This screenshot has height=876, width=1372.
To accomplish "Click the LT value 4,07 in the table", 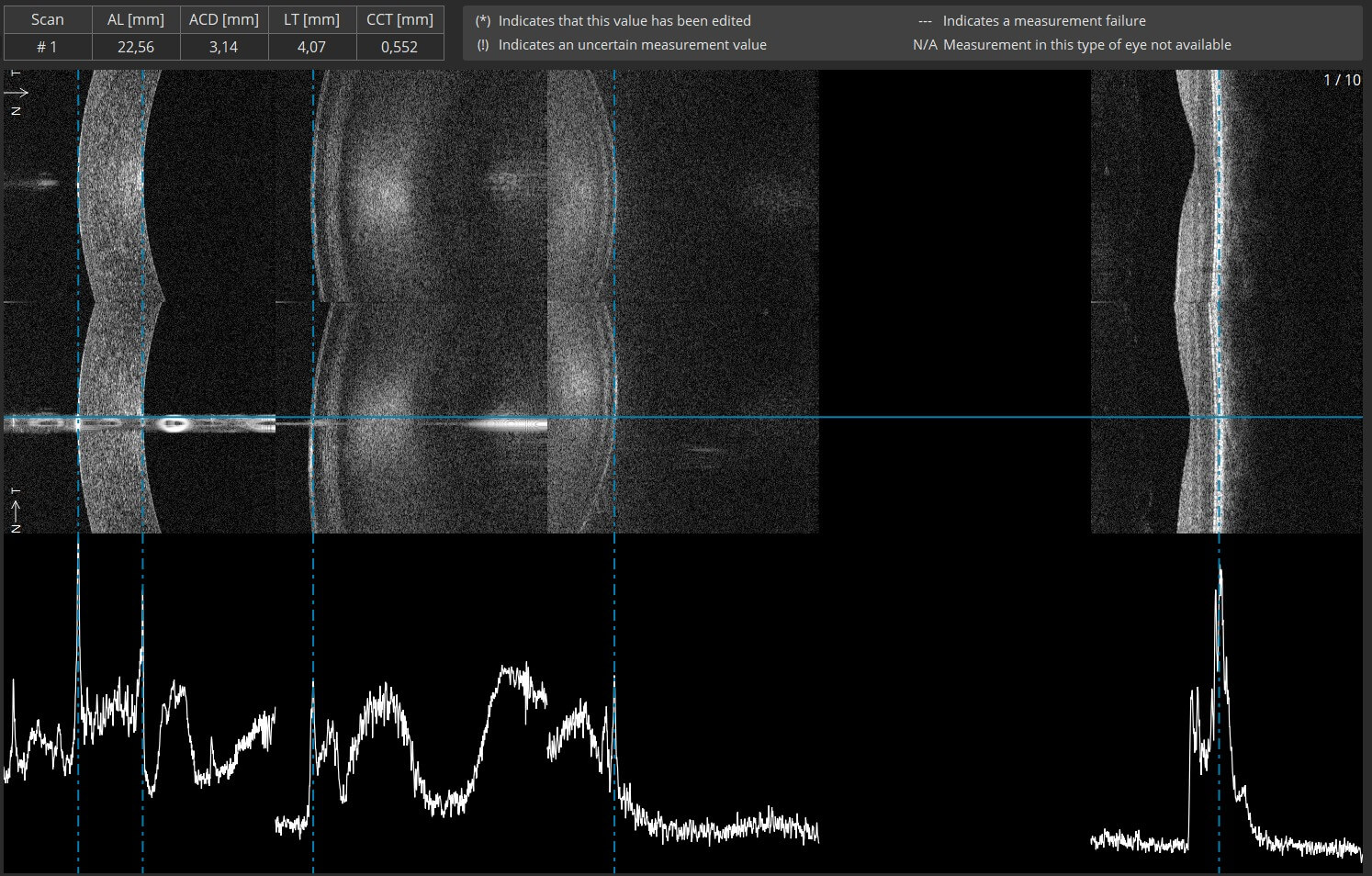I will click(x=311, y=45).
